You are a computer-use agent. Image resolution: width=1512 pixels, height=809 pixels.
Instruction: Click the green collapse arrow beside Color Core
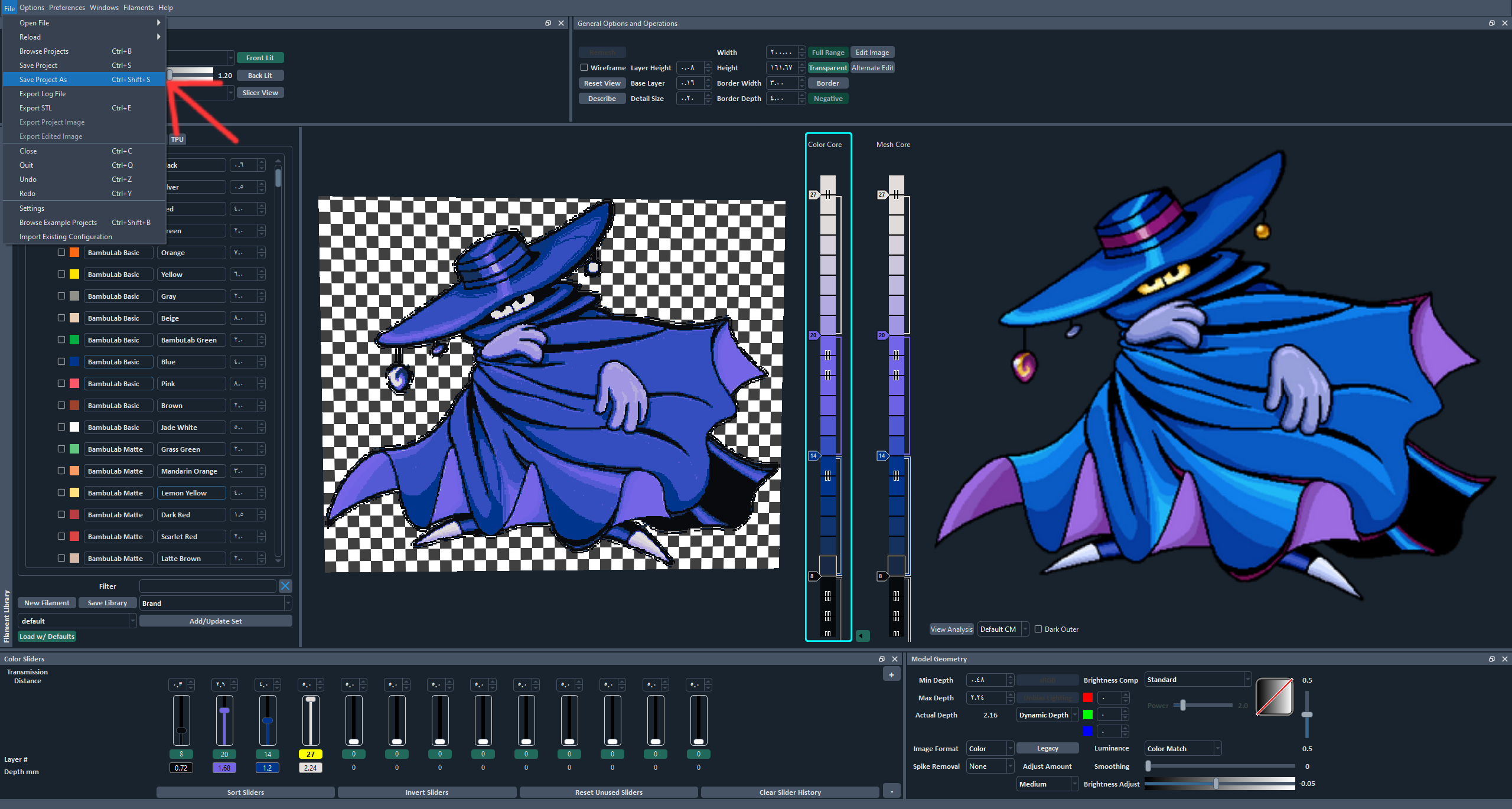(x=862, y=635)
